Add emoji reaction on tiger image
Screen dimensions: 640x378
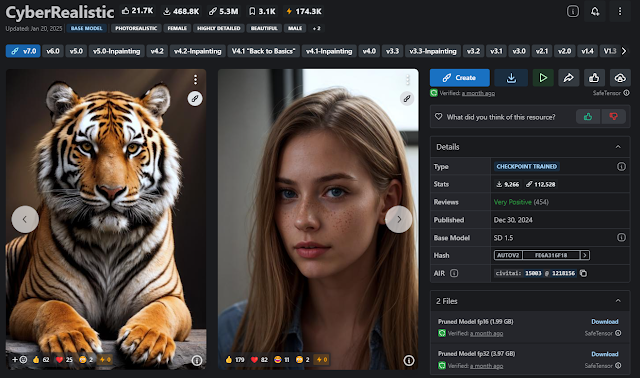[19, 360]
